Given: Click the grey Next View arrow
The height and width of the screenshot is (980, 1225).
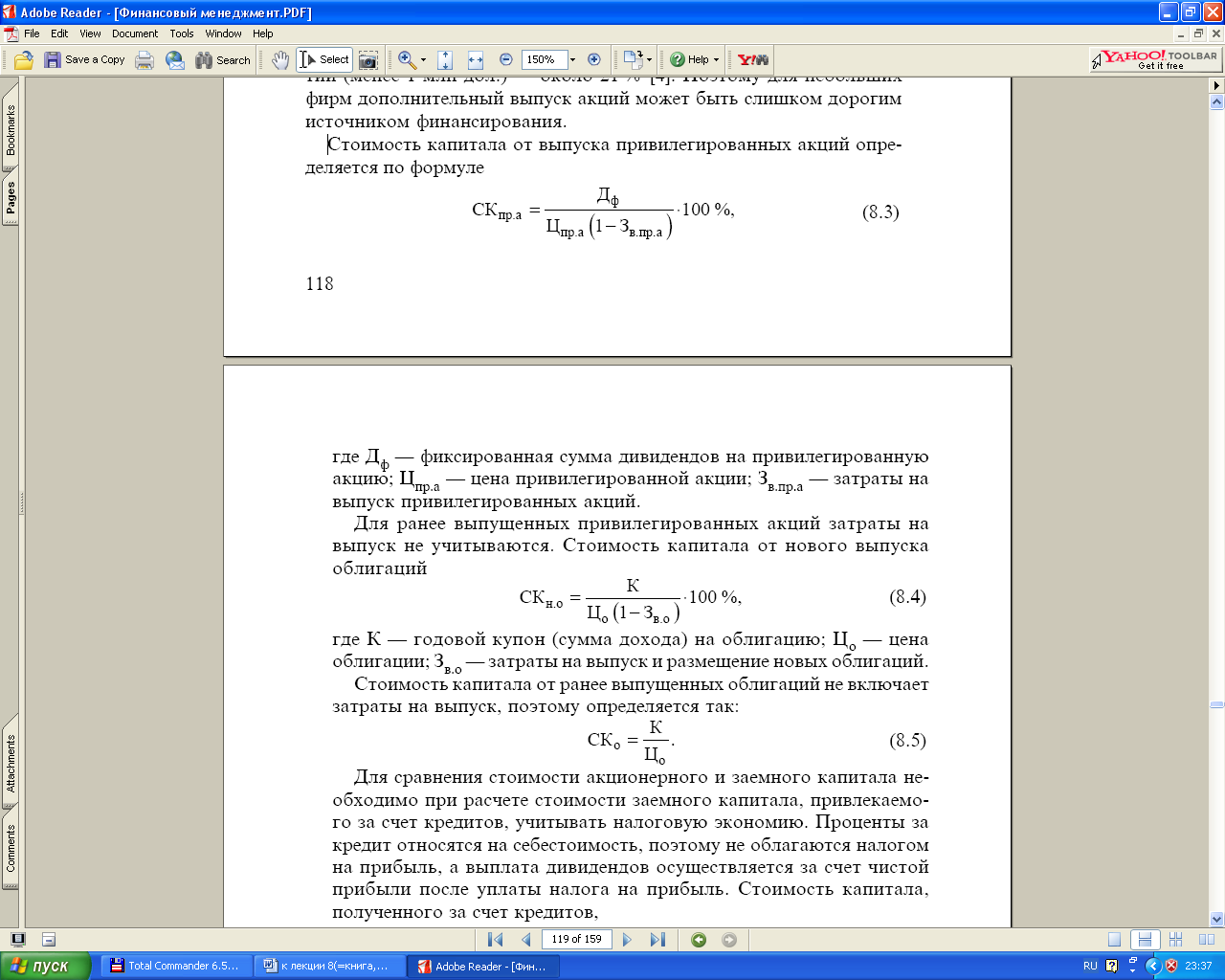Looking at the screenshot, I should click(729, 940).
